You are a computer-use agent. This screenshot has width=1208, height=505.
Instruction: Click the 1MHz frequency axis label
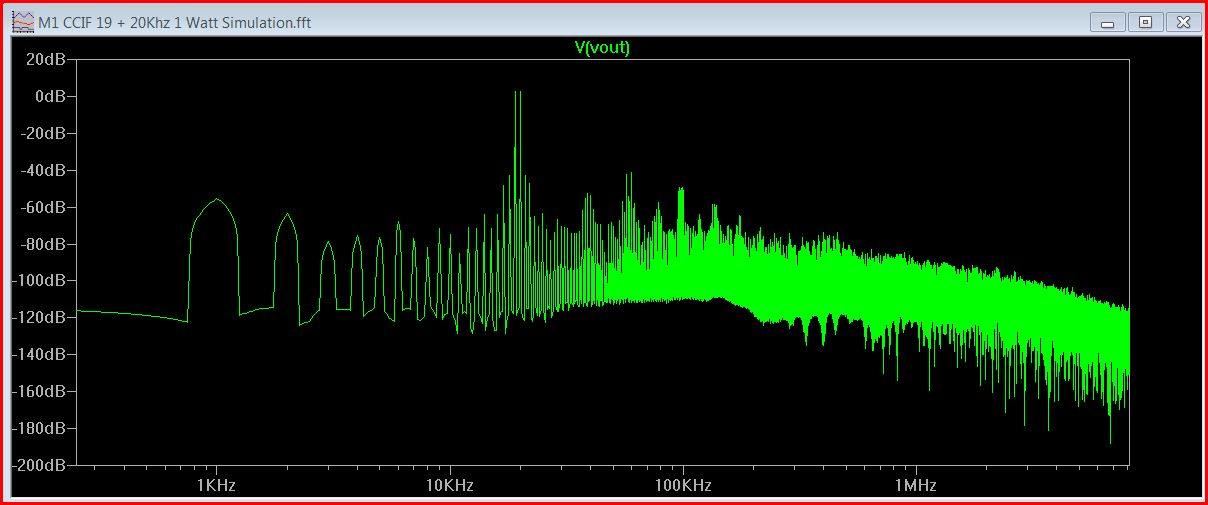coord(916,485)
